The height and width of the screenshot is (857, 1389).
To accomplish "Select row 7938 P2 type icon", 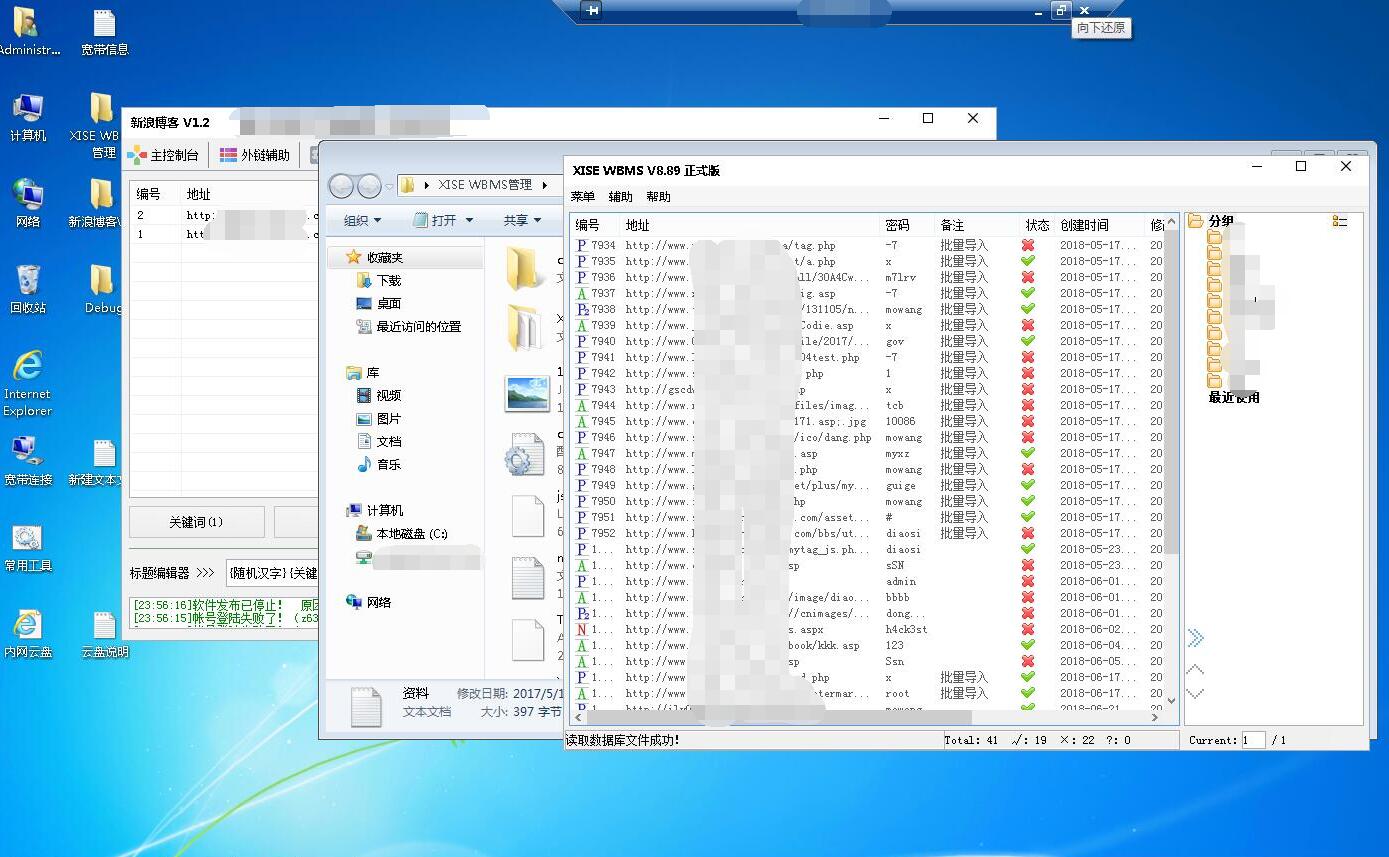I will [582, 309].
